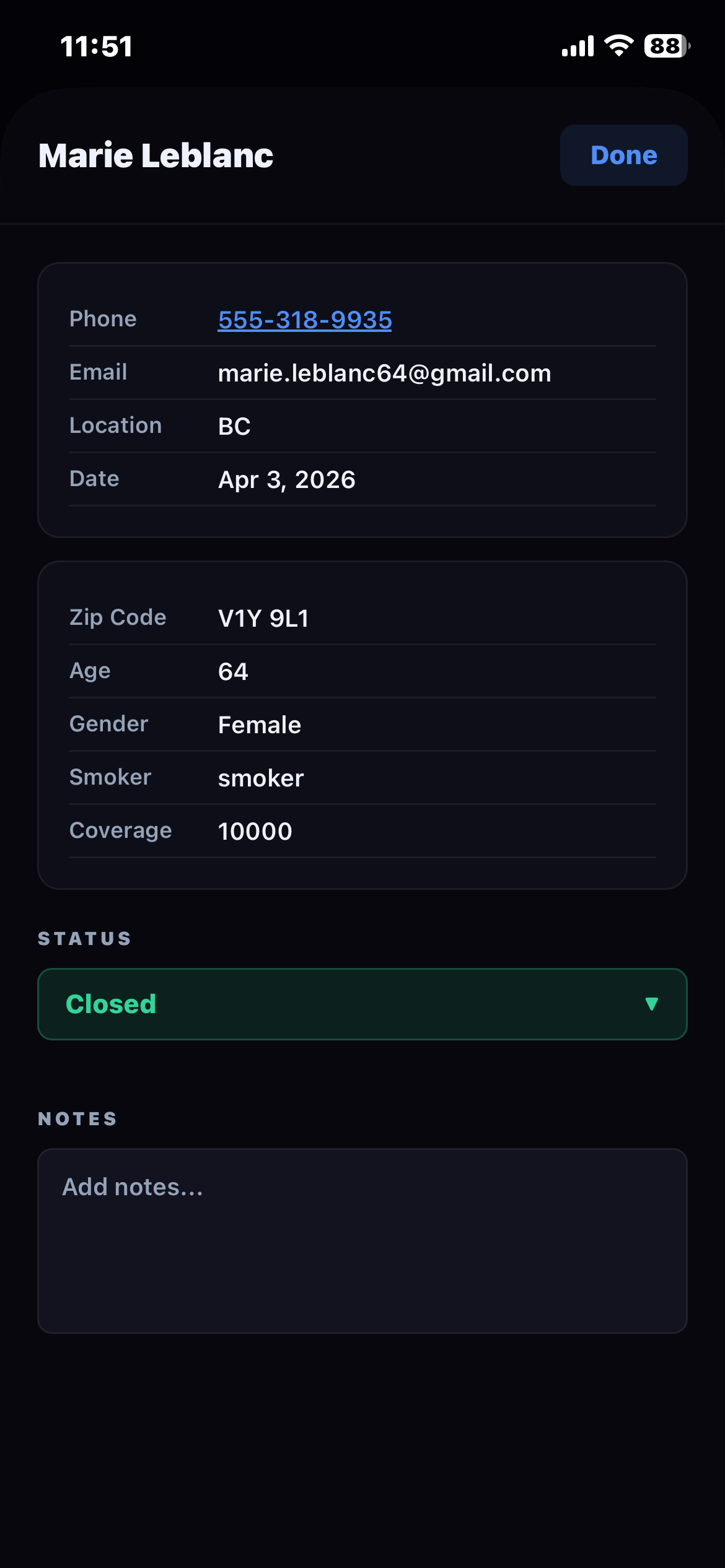Click the green dropdown arrow triangle

[x=651, y=1004]
